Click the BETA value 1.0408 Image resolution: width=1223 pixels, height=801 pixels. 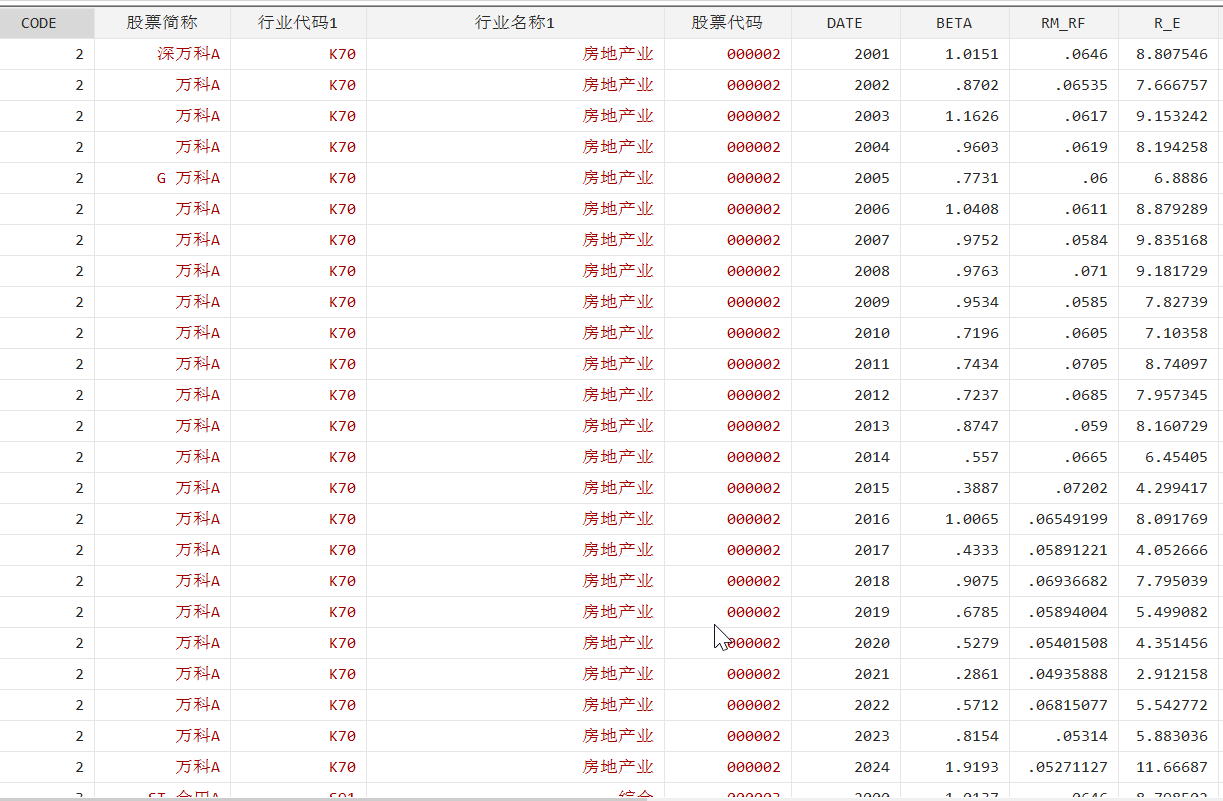point(954,209)
